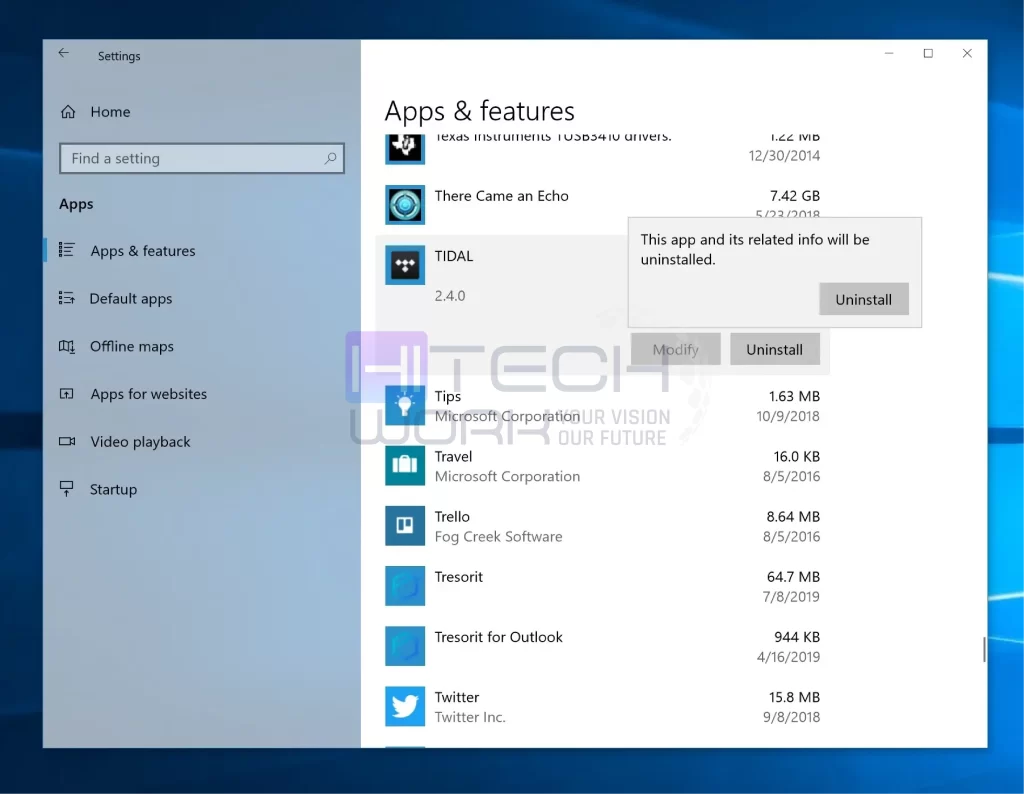Select the Tips app name
This screenshot has width=1024, height=794.
pos(448,396)
